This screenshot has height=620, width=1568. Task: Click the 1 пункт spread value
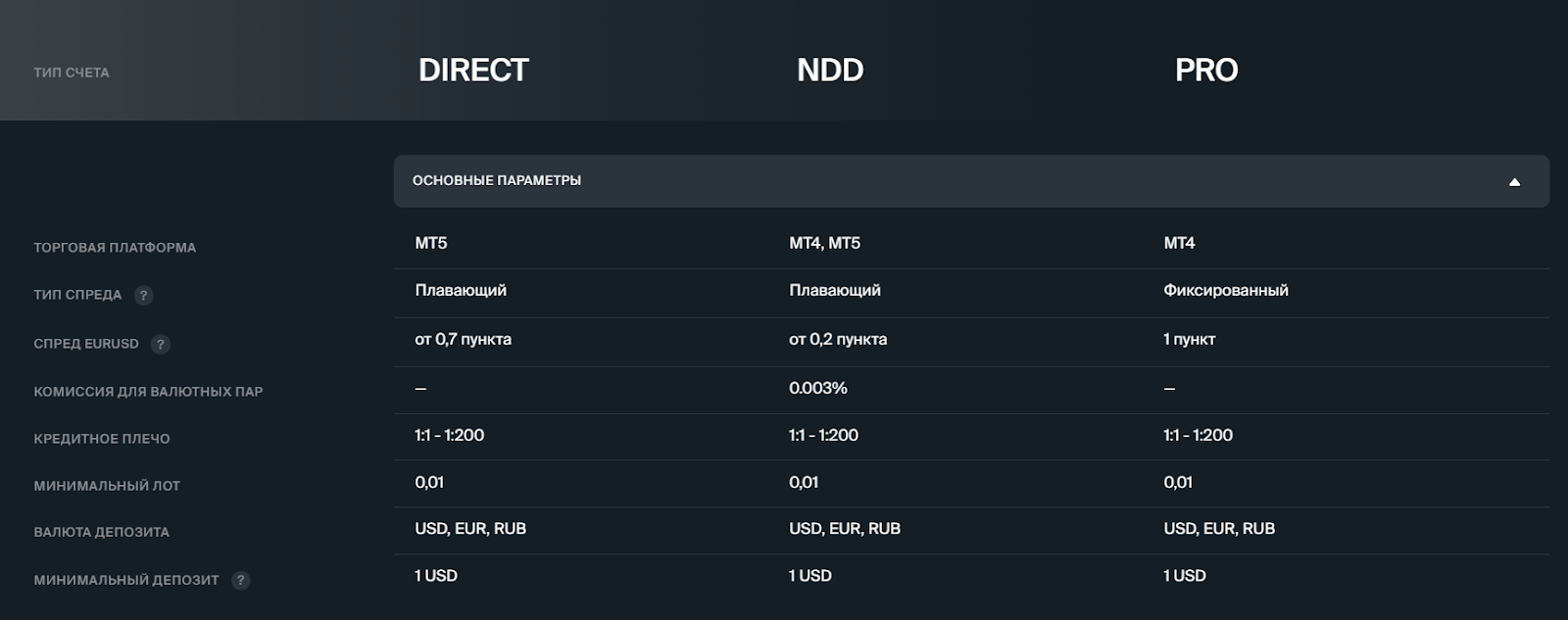pos(1190,339)
